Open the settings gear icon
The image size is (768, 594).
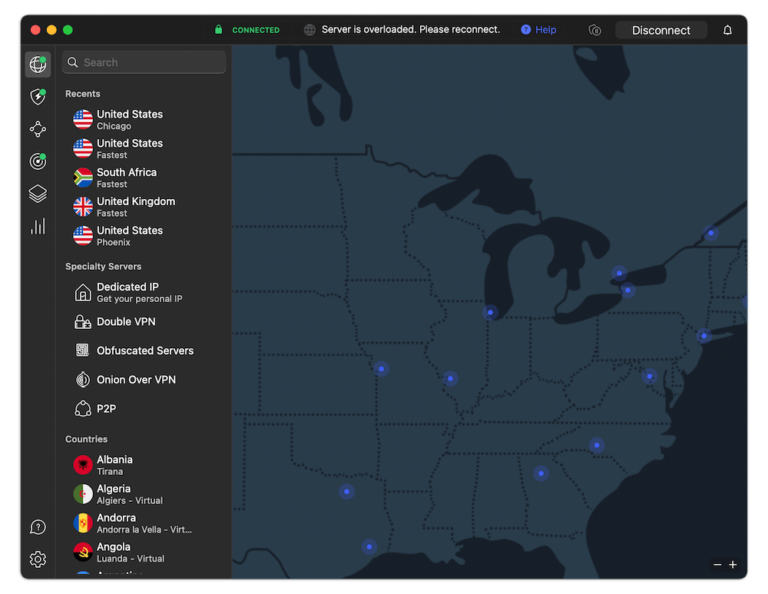38,559
